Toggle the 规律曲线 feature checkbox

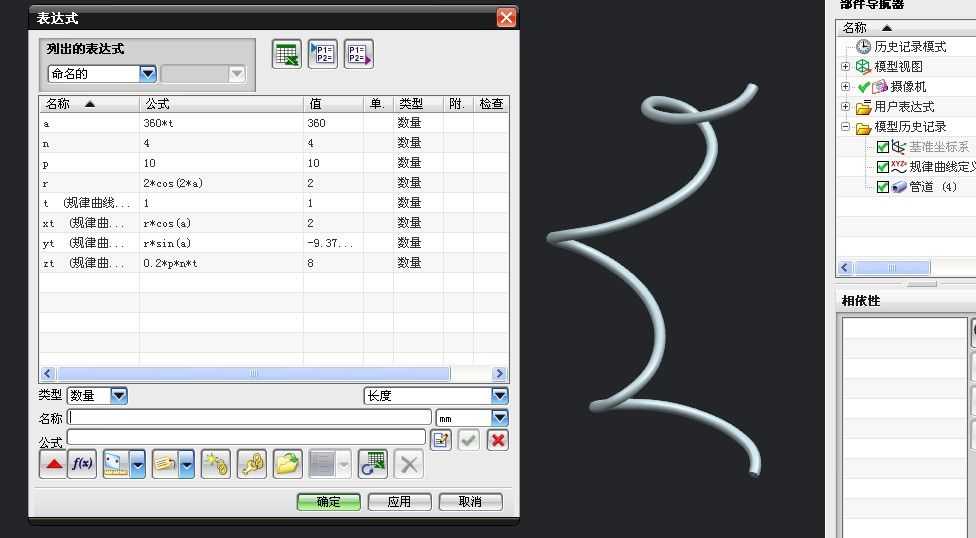pyautogui.click(x=882, y=167)
